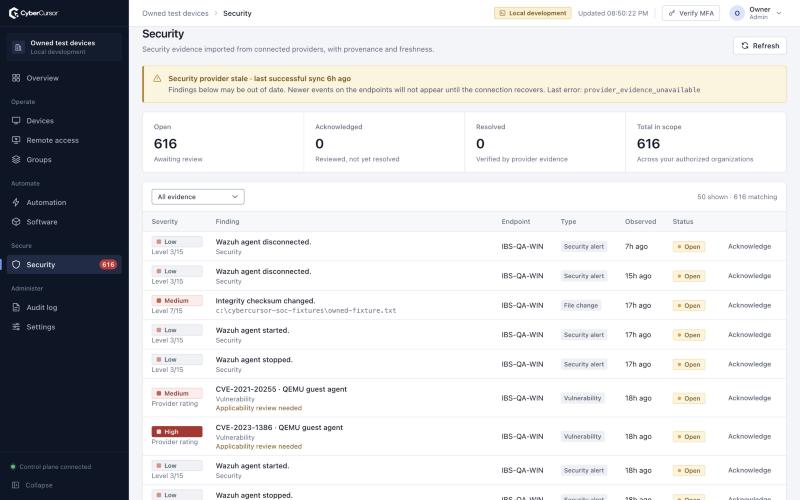Click CVE-2023-1386 QEMU guest agent title

point(279,428)
